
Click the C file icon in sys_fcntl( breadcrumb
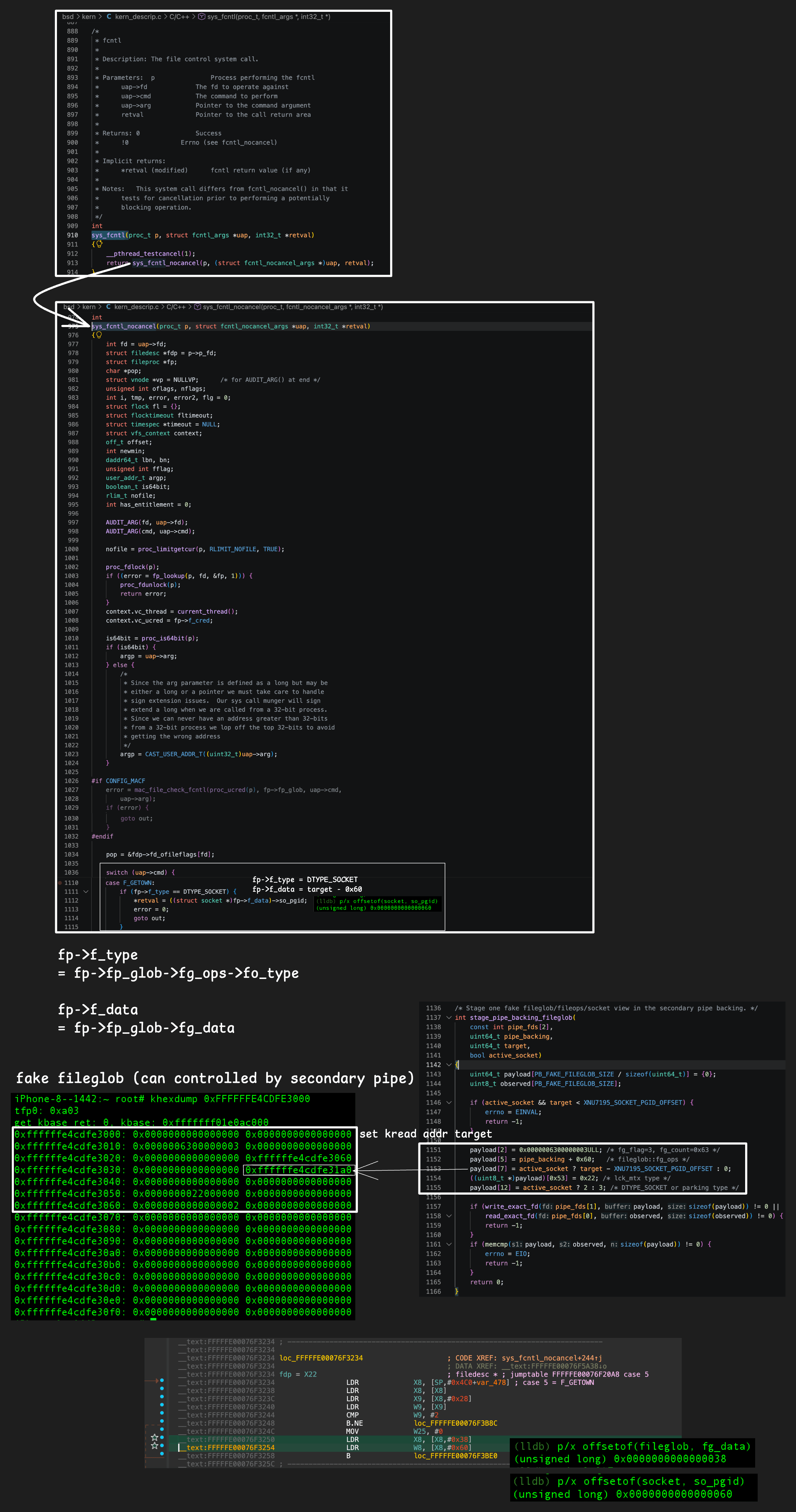click(x=109, y=16)
